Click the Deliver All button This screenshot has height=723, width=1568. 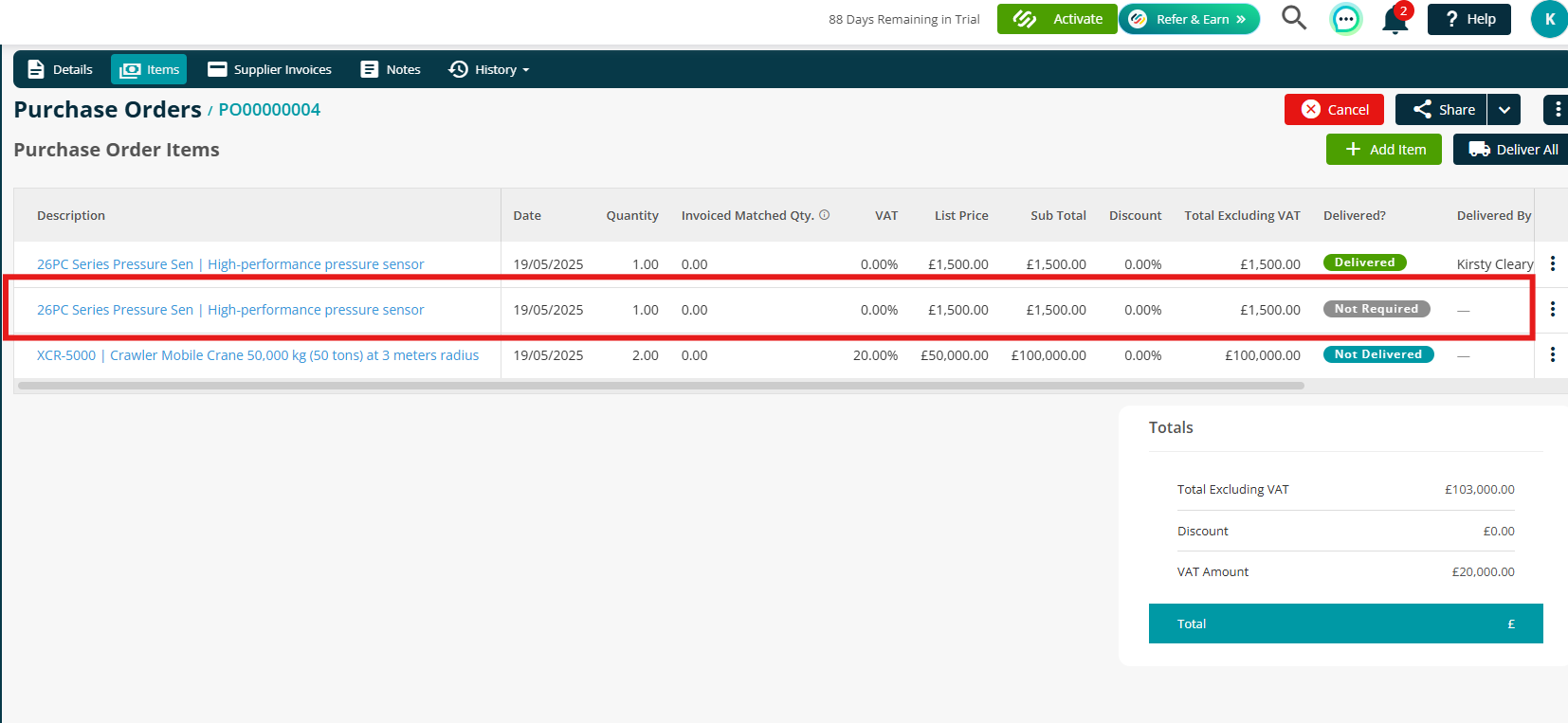click(1511, 150)
